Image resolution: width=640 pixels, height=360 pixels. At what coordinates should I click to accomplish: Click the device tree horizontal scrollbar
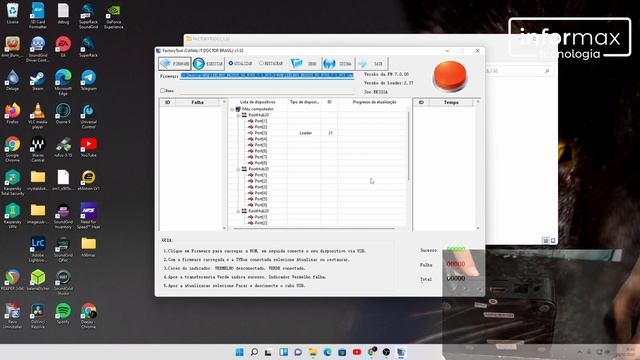(x=314, y=229)
